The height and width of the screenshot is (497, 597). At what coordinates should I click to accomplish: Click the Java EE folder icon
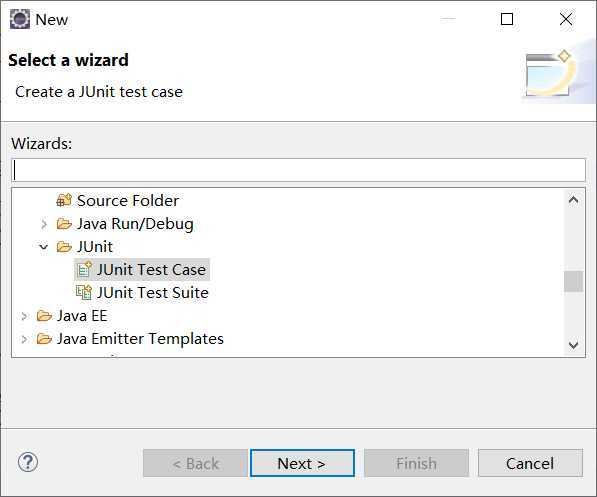tap(44, 316)
